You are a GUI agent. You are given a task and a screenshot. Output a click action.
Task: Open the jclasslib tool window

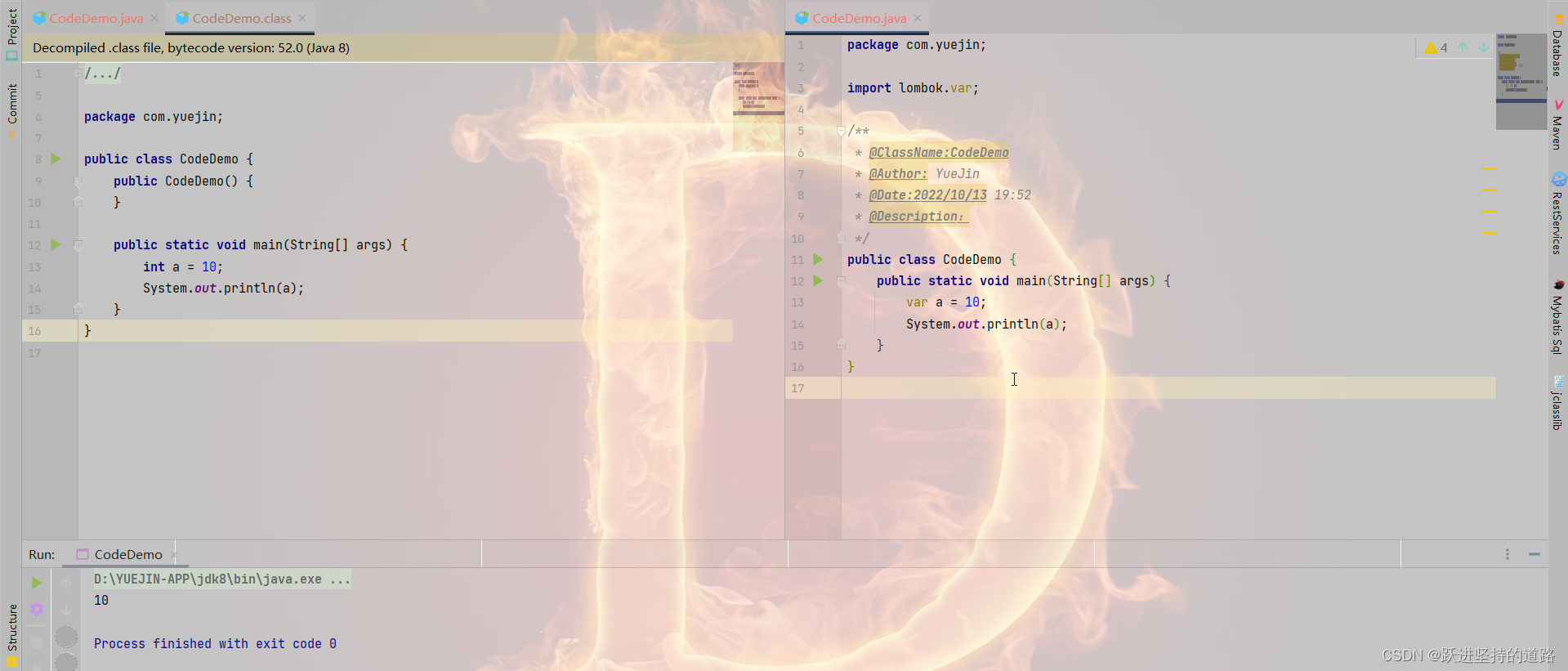[x=1557, y=404]
